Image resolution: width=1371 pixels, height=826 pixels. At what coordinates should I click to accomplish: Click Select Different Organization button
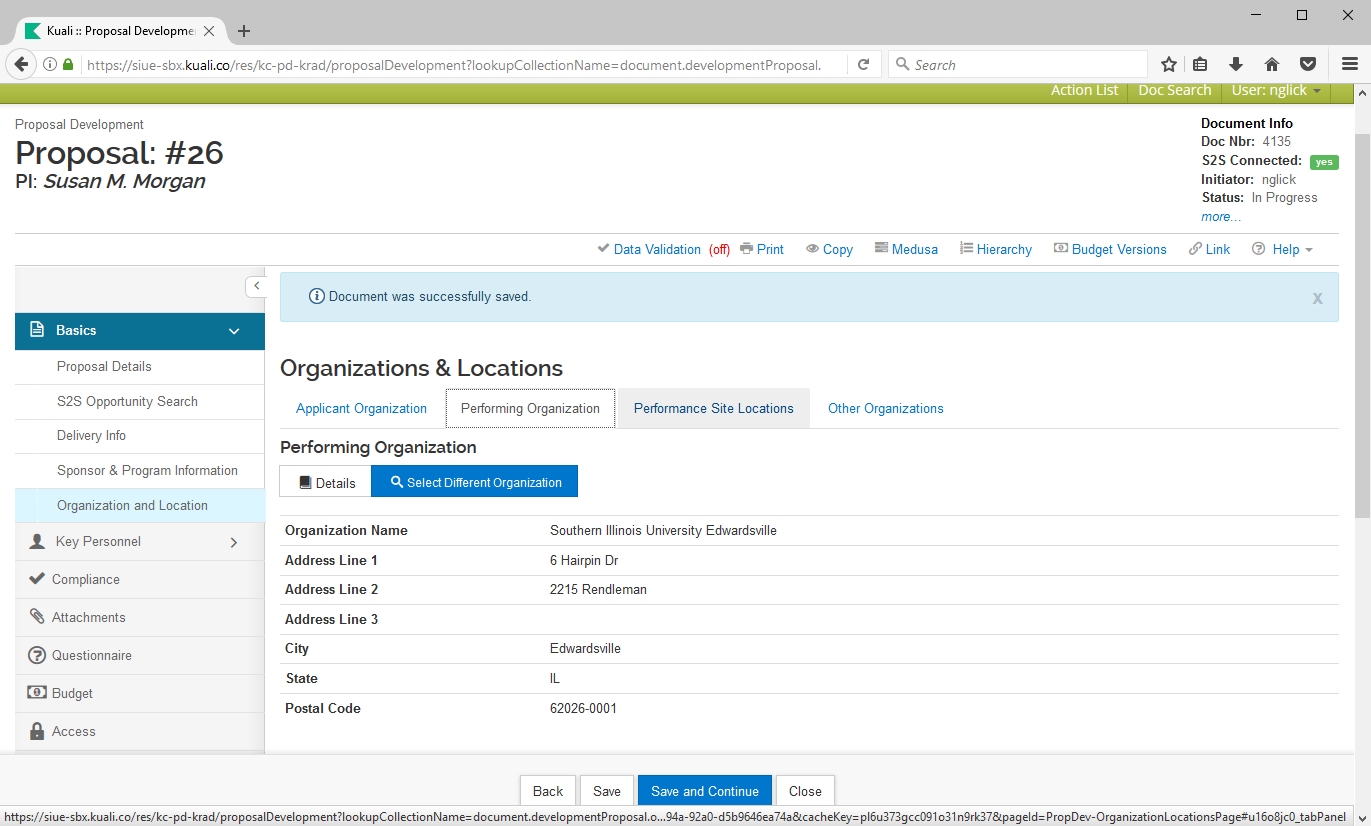475,482
